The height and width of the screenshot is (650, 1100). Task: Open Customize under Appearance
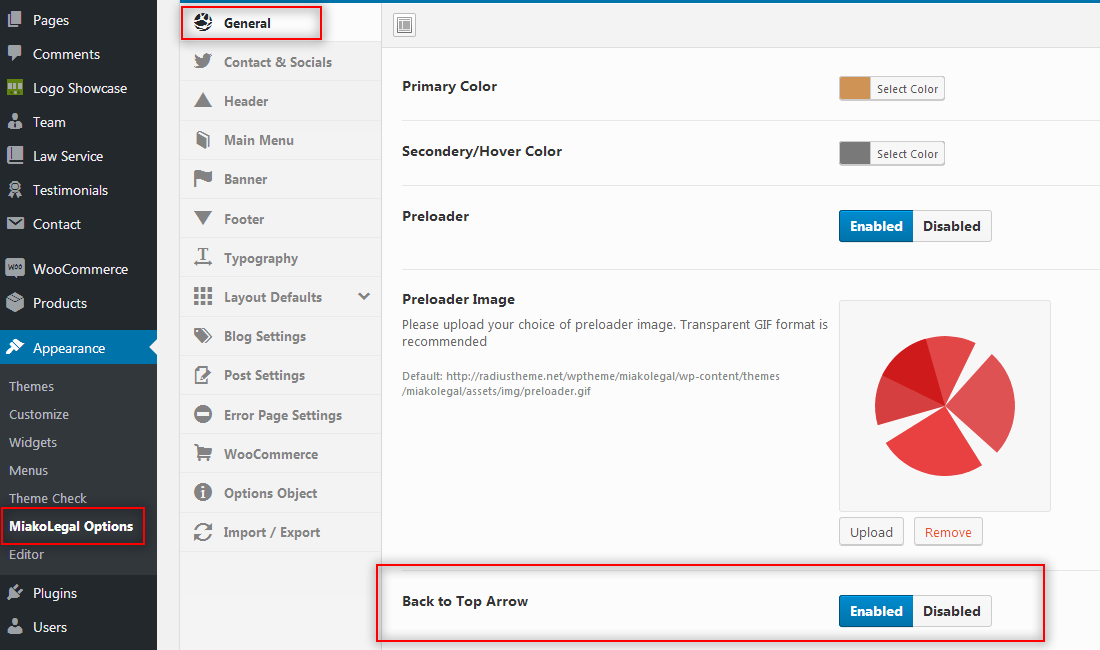click(39, 414)
